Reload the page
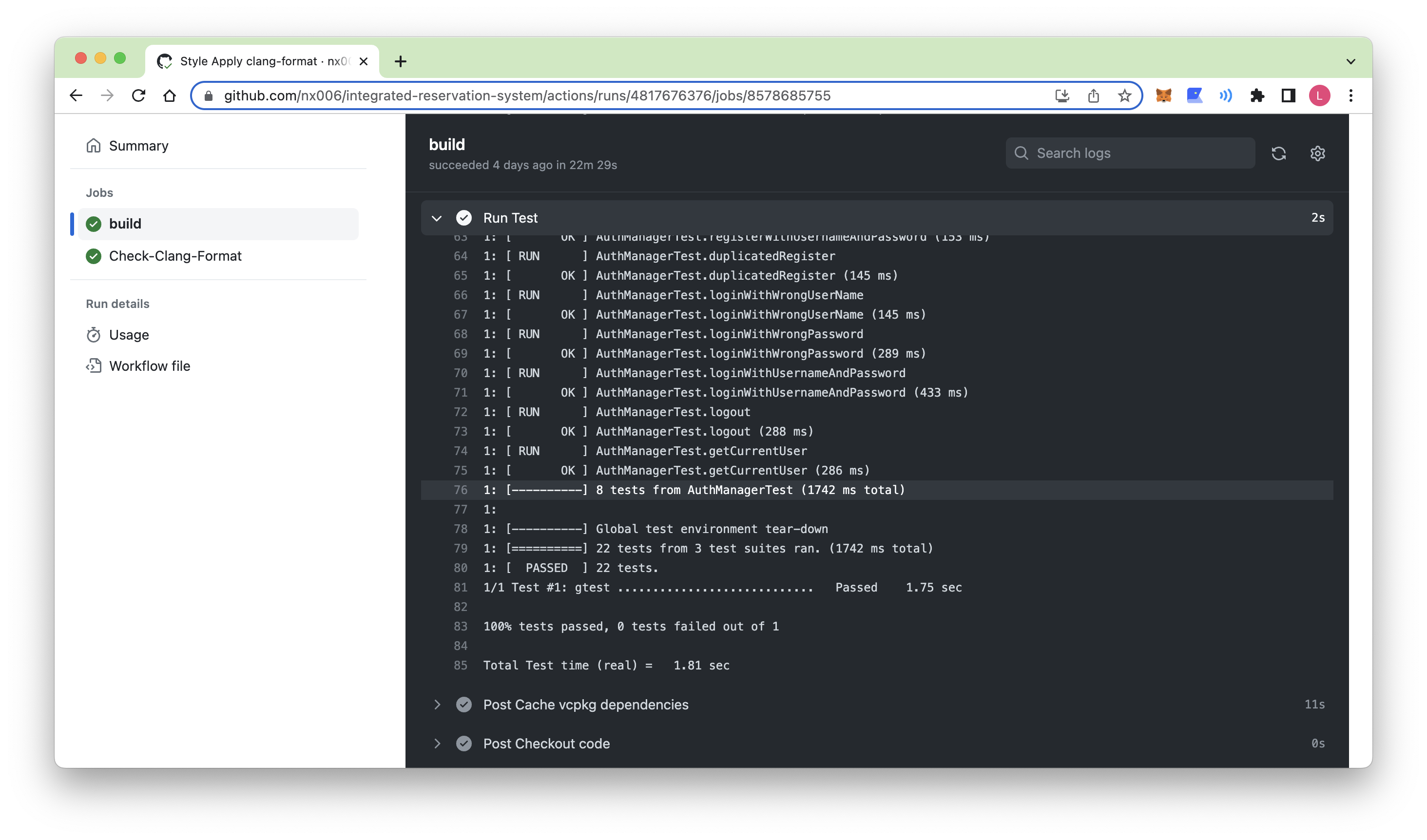Image resolution: width=1427 pixels, height=840 pixels. (x=139, y=95)
